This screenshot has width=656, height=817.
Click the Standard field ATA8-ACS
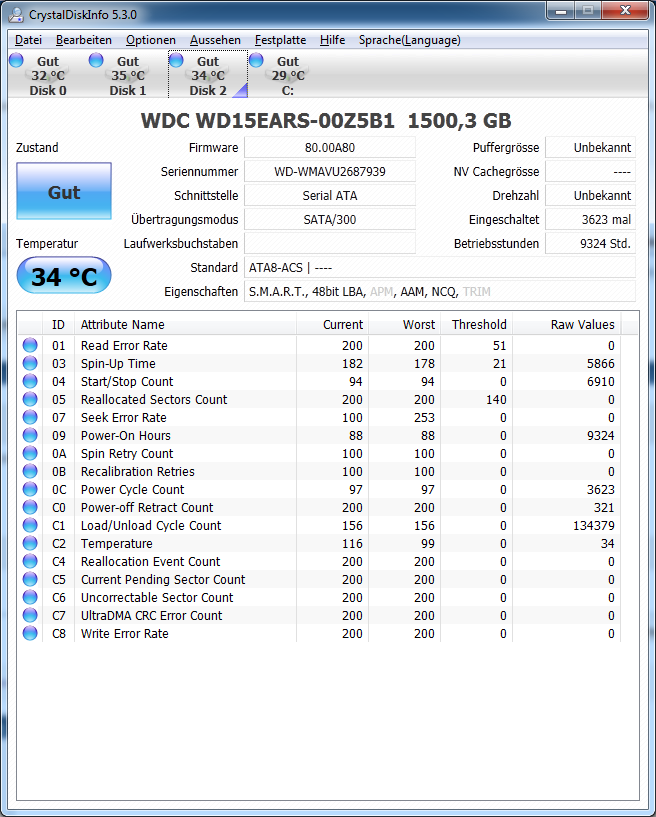[440, 267]
